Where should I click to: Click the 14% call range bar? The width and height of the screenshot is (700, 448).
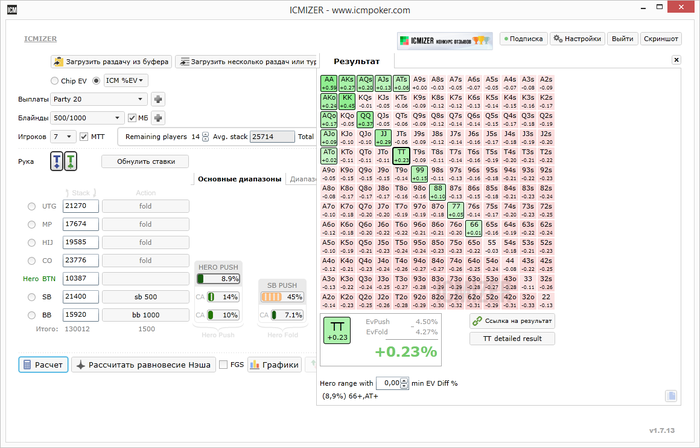pyautogui.click(x=223, y=297)
